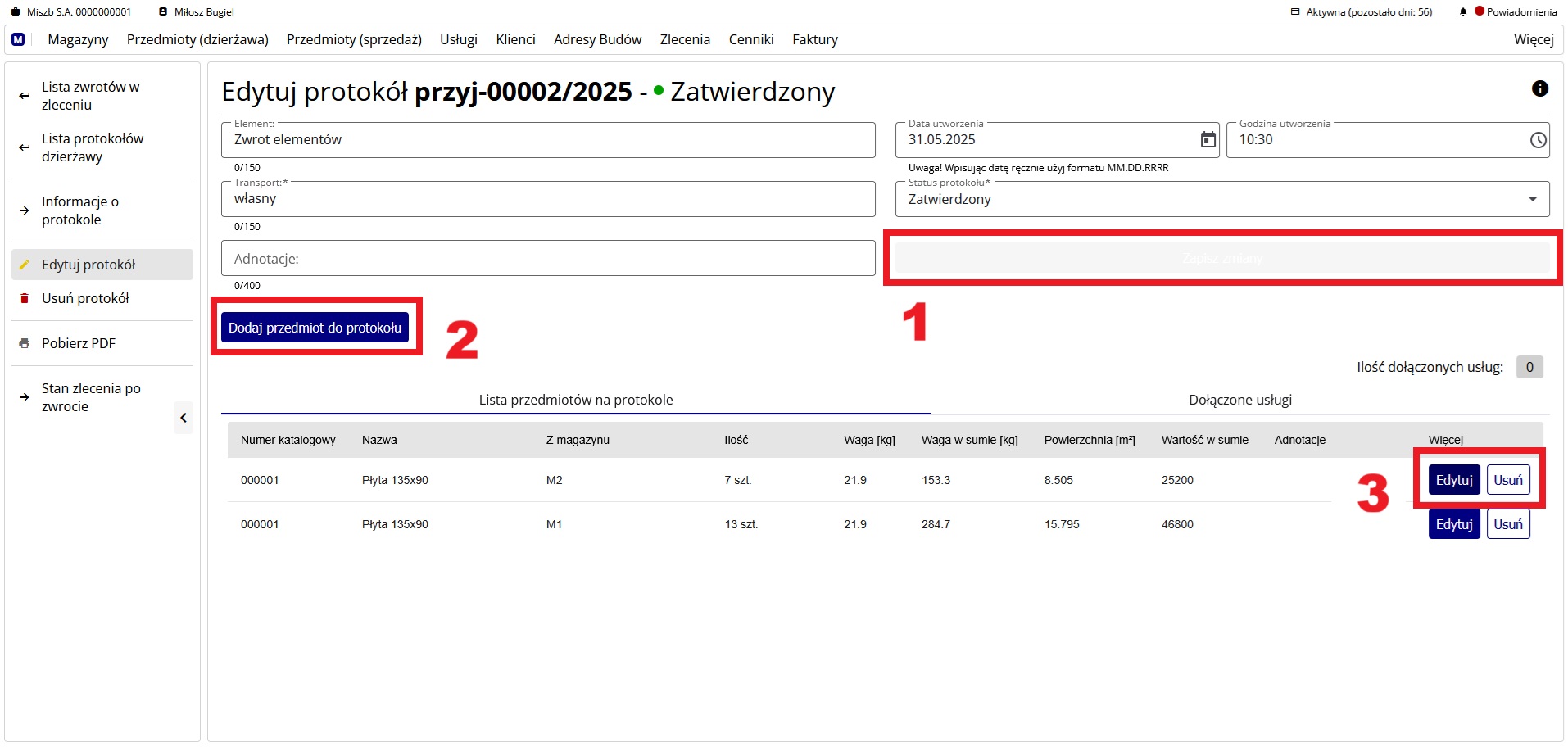Edit the item from warehouse M2
Image resolution: width=1568 pixels, height=747 pixels.
(x=1453, y=480)
